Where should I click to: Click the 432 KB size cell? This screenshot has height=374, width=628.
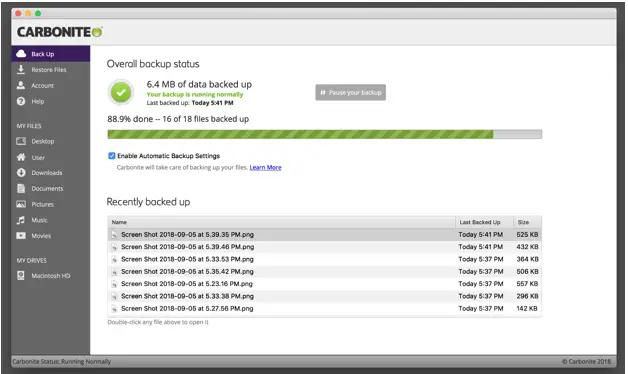click(x=527, y=247)
